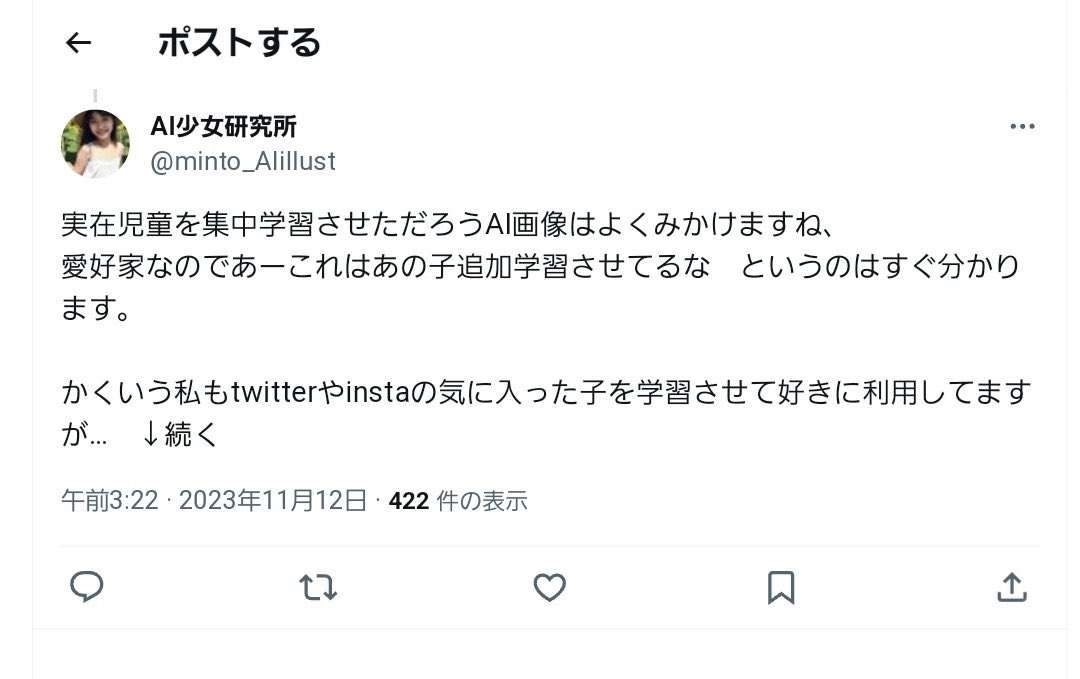
Task: Repost using the retweet arrows icon
Action: [x=318, y=587]
